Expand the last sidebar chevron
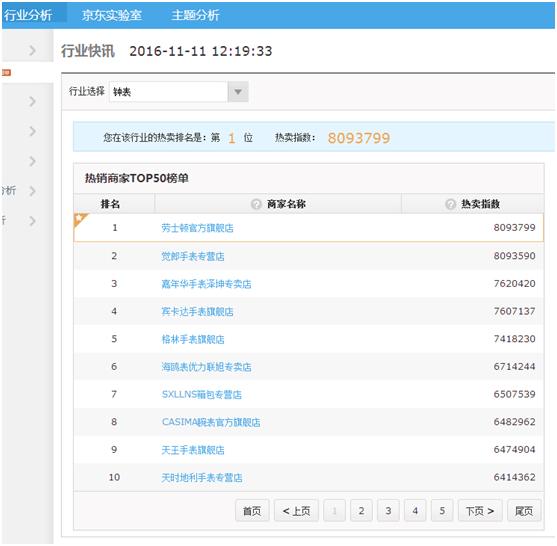The image size is (557, 546). pyautogui.click(x=32, y=221)
